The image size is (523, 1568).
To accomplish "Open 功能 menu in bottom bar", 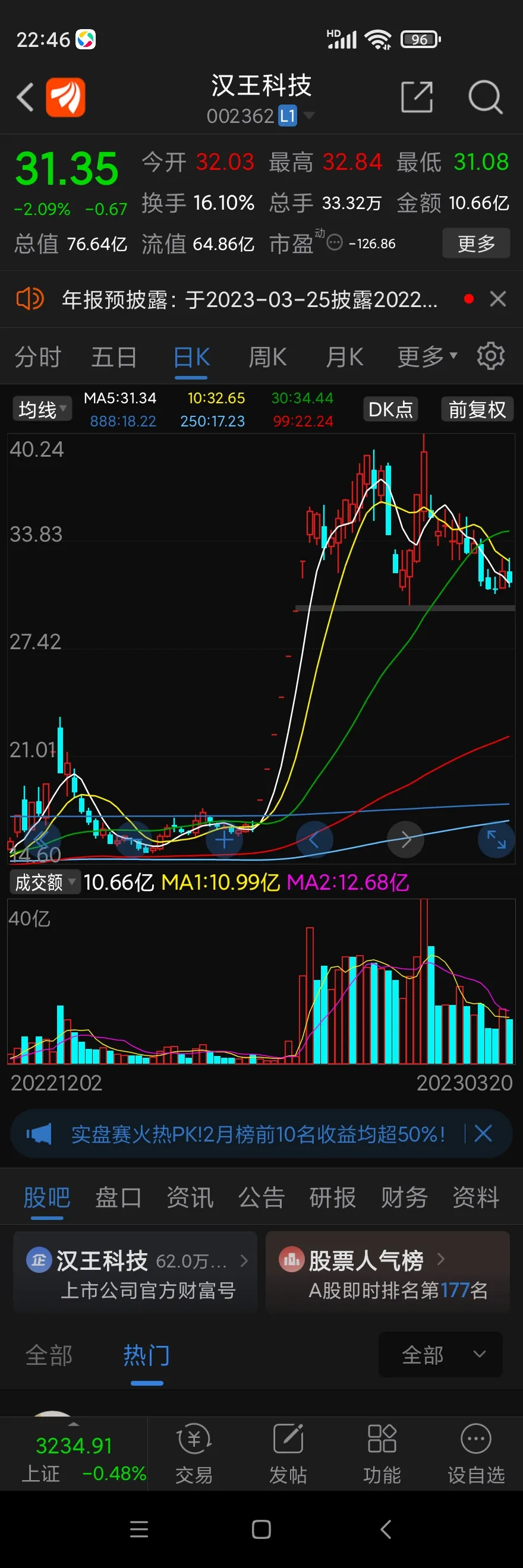I will tap(382, 1454).
